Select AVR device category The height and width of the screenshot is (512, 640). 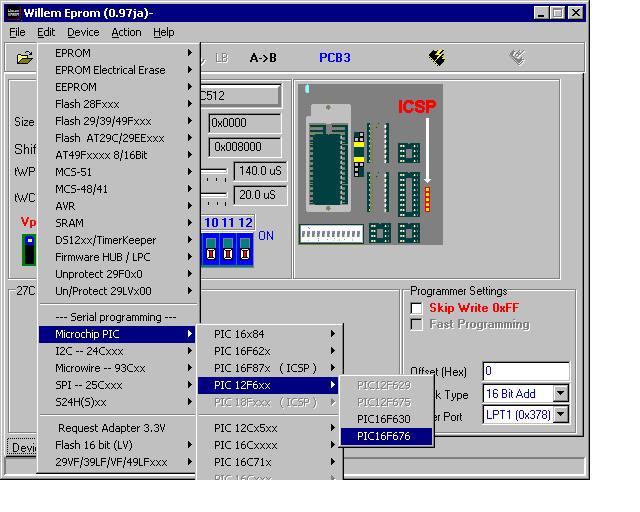[117, 206]
